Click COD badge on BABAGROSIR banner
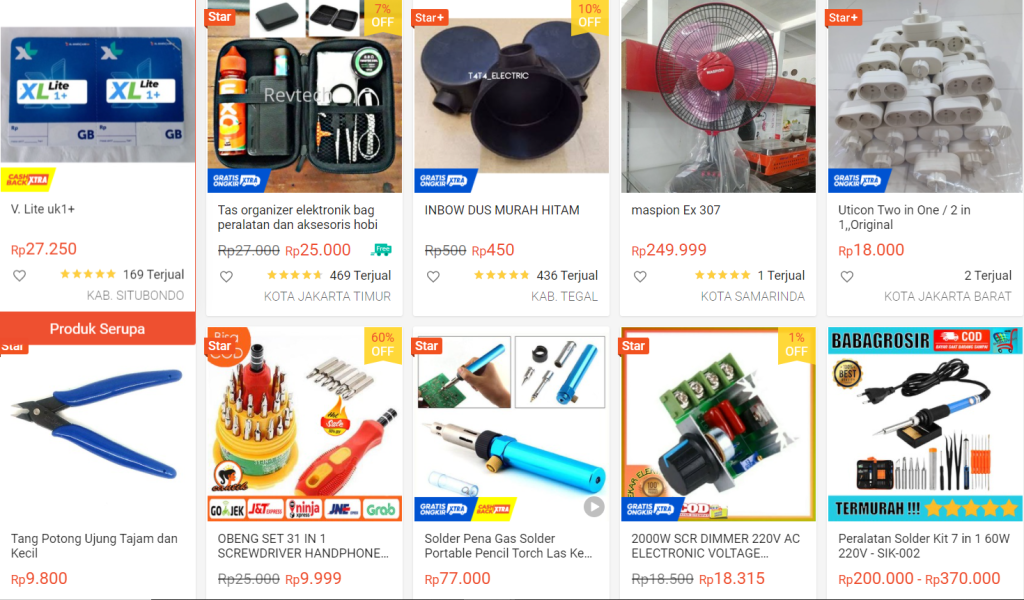1024x600 pixels. point(961,339)
